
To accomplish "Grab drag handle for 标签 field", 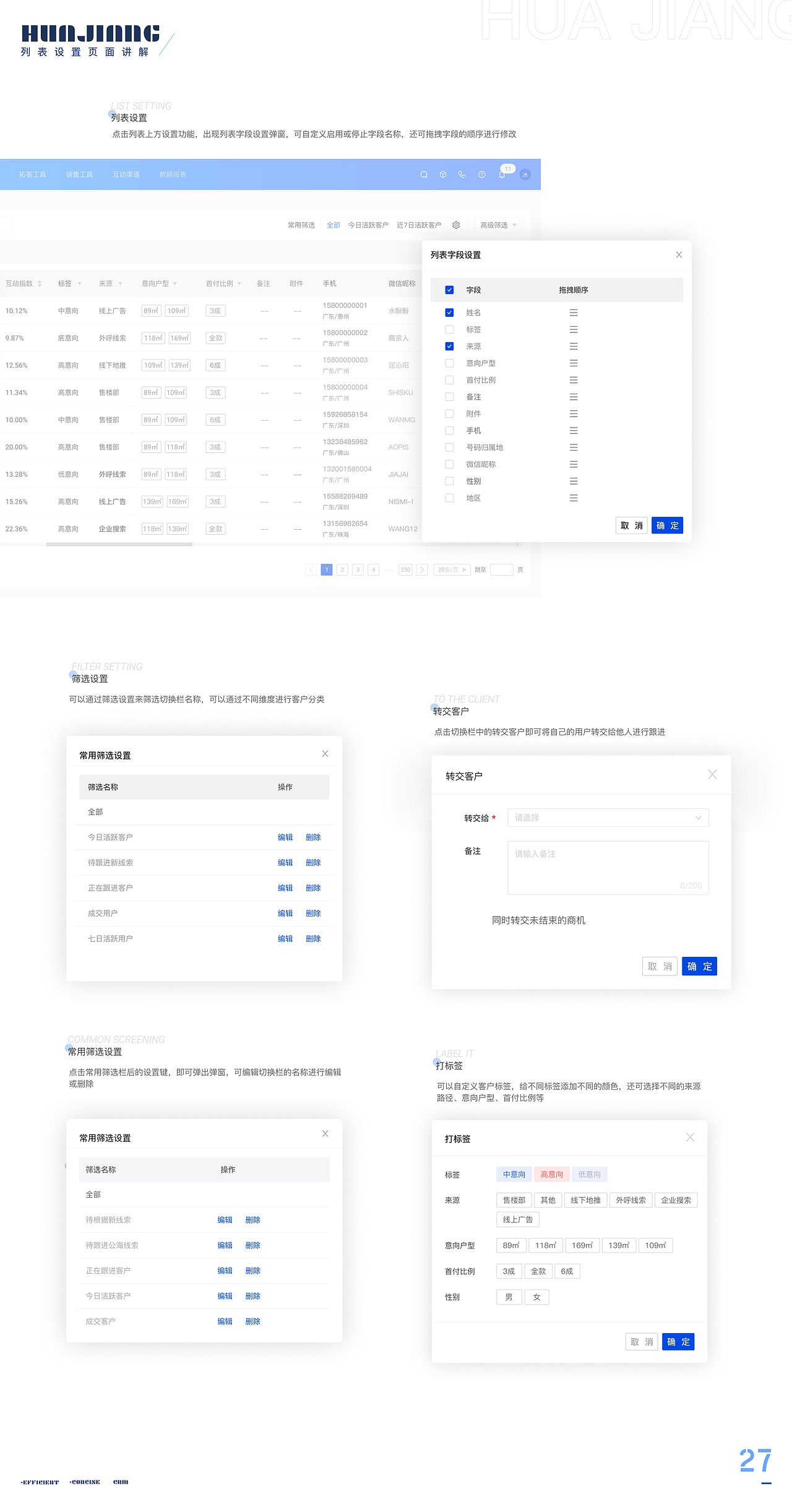I will coord(574,329).
